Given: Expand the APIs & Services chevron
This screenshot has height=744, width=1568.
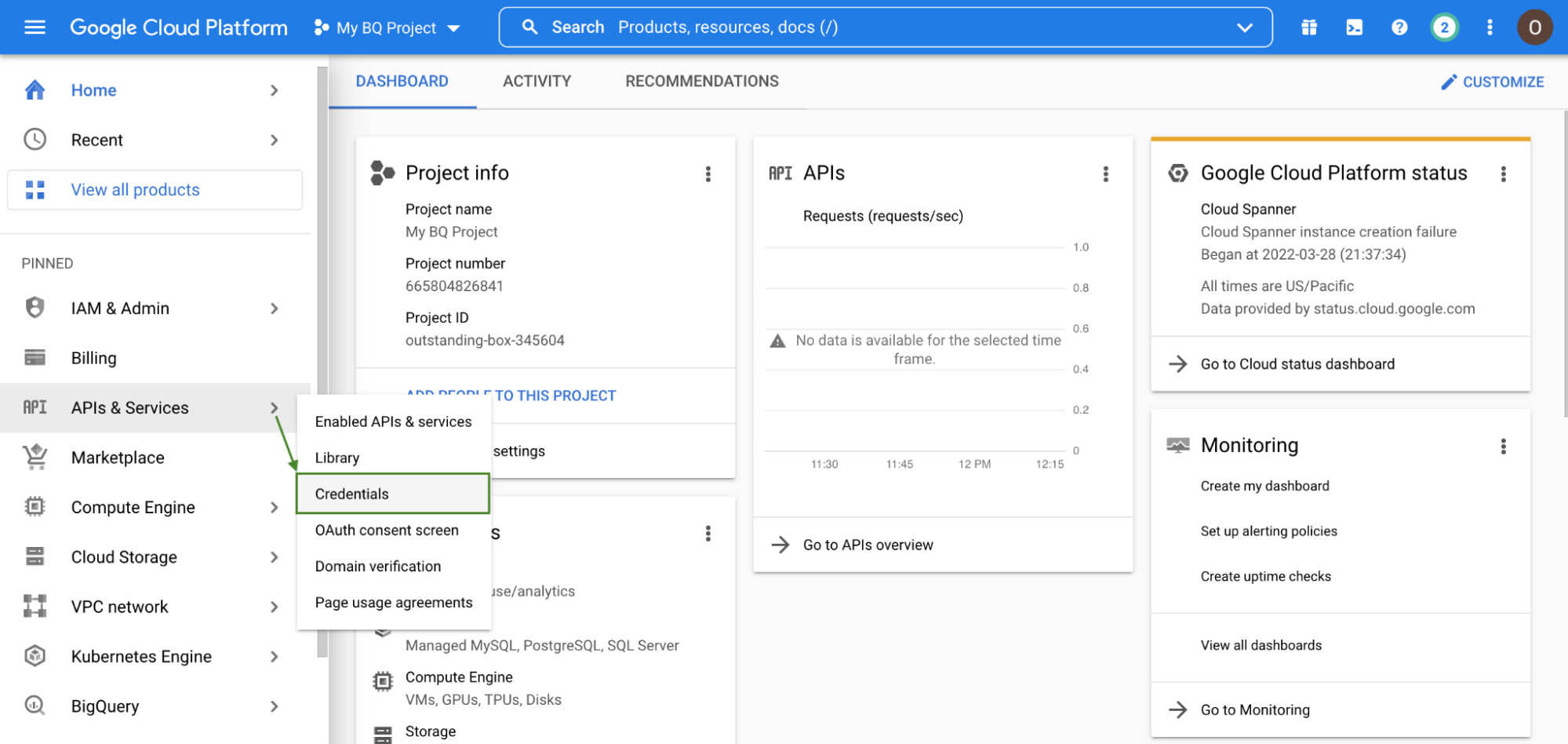Looking at the screenshot, I should click(274, 407).
